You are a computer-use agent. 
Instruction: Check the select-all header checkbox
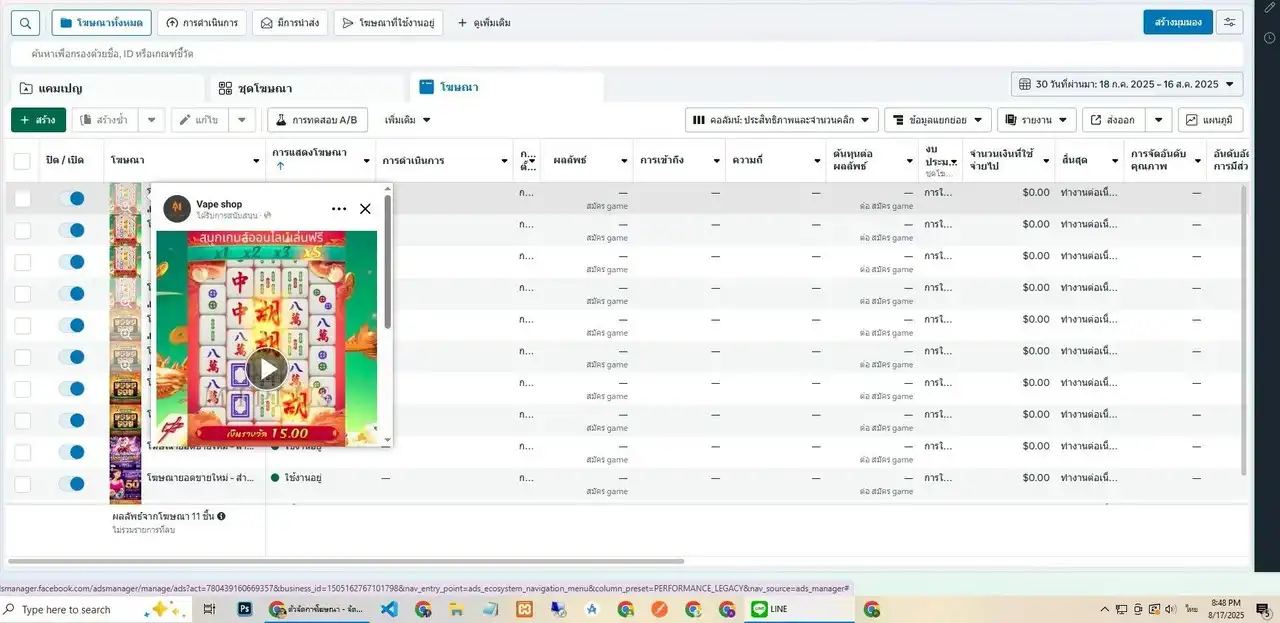point(22,160)
